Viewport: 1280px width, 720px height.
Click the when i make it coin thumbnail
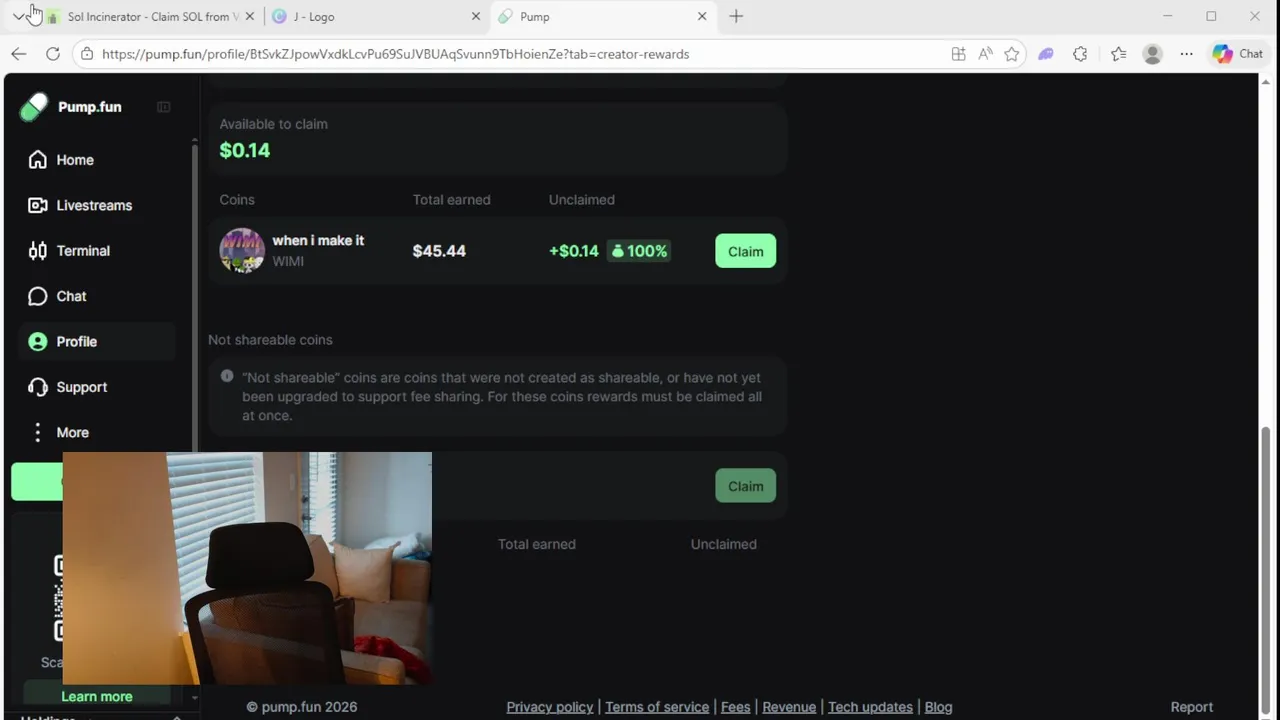click(242, 251)
